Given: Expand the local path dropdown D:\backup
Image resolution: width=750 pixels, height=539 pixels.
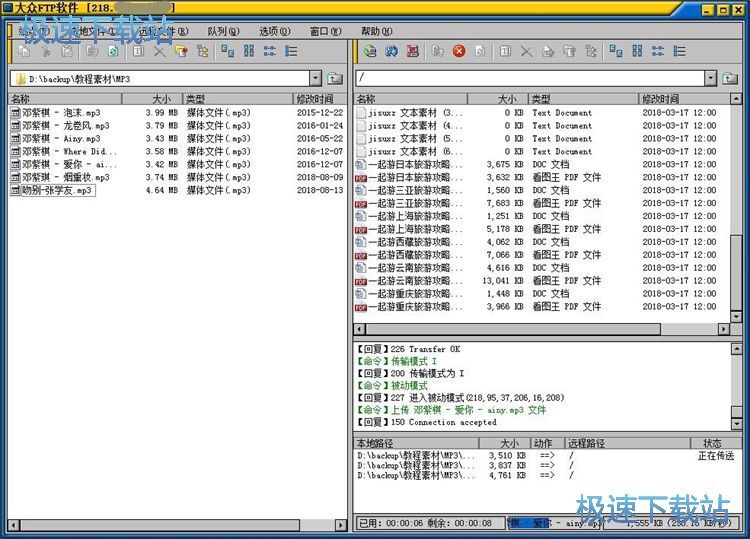Looking at the screenshot, I should [x=315, y=78].
